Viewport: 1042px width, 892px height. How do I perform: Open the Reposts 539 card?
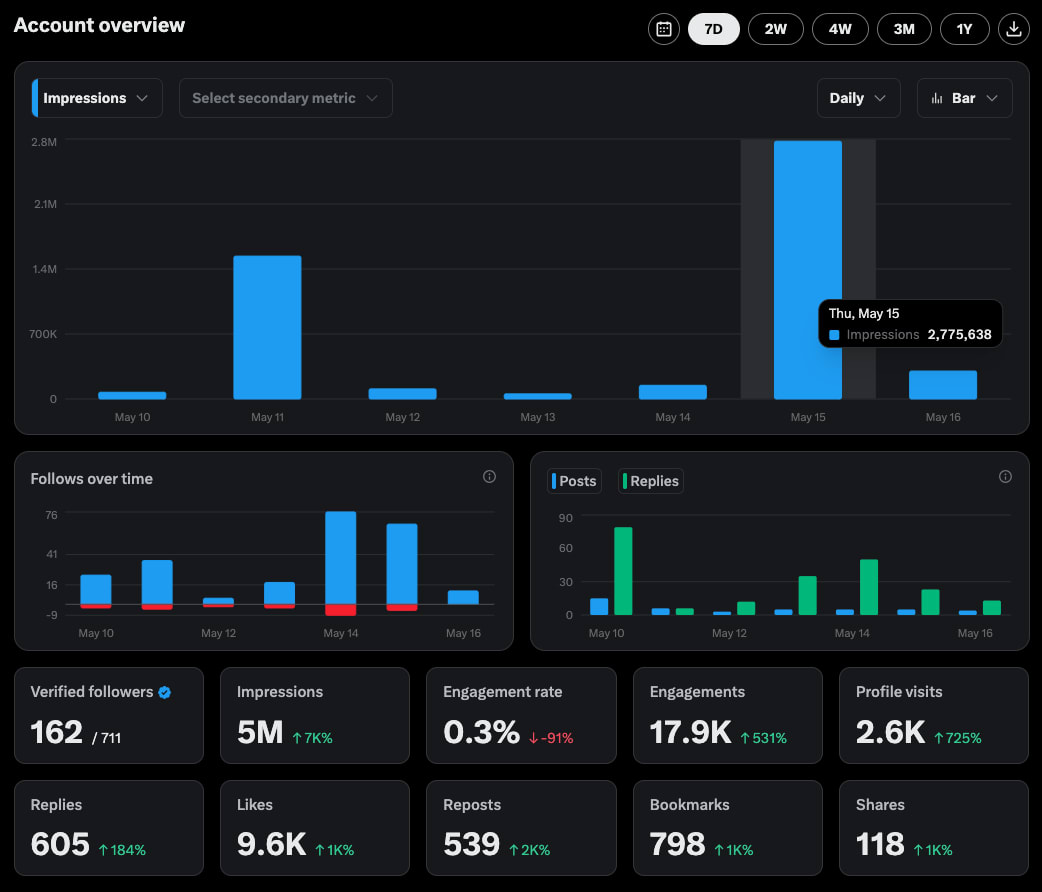click(521, 828)
